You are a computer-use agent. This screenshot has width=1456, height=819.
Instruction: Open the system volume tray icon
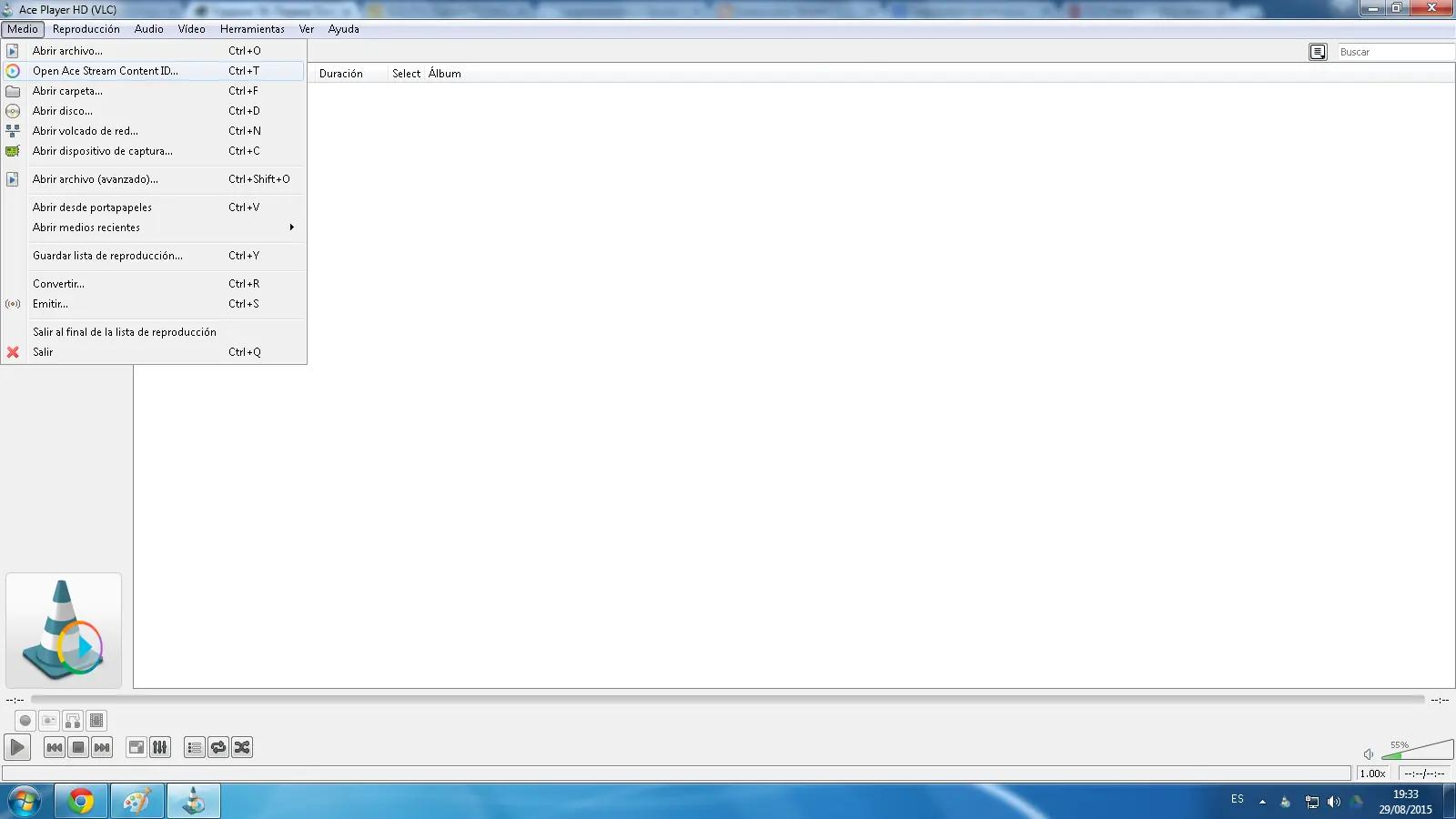pyautogui.click(x=1334, y=802)
